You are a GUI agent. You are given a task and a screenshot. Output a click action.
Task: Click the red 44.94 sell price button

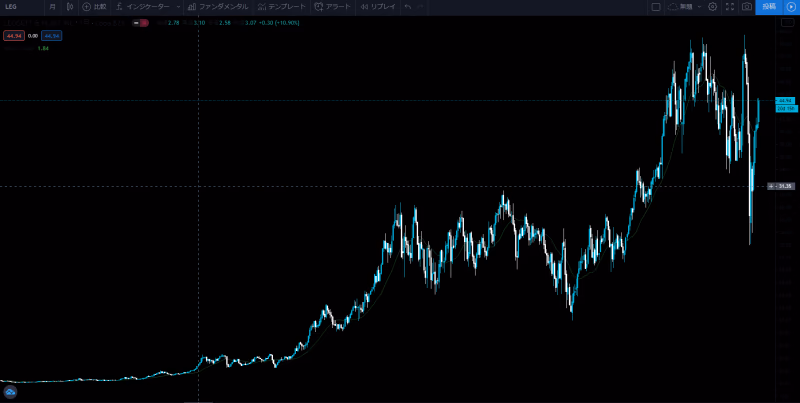[x=13, y=36]
